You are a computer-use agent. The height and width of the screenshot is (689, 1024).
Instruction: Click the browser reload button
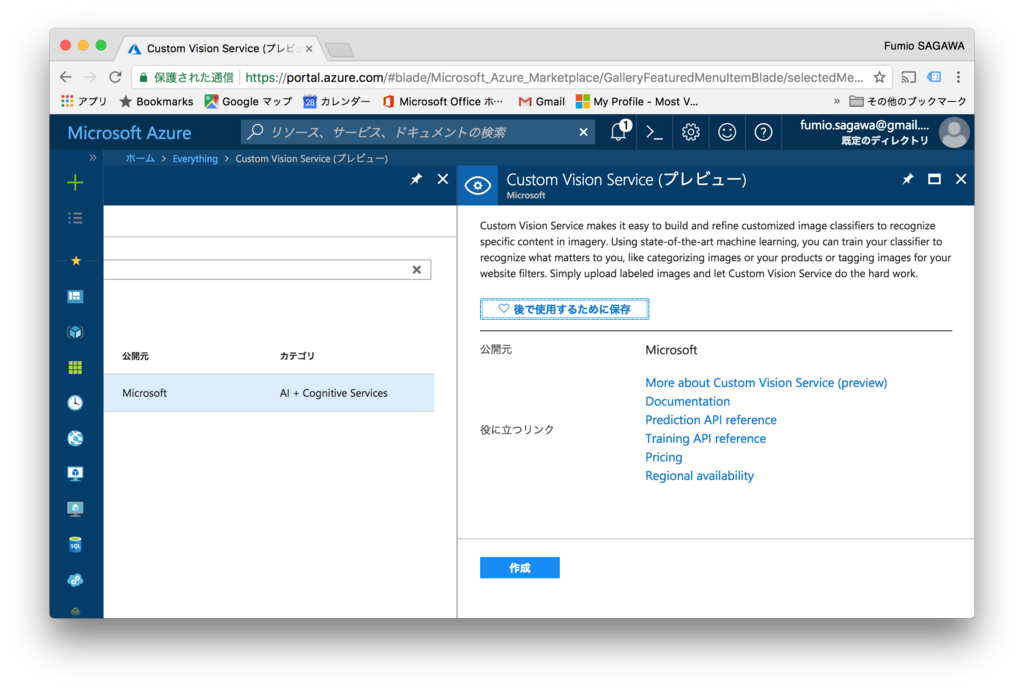tap(116, 77)
